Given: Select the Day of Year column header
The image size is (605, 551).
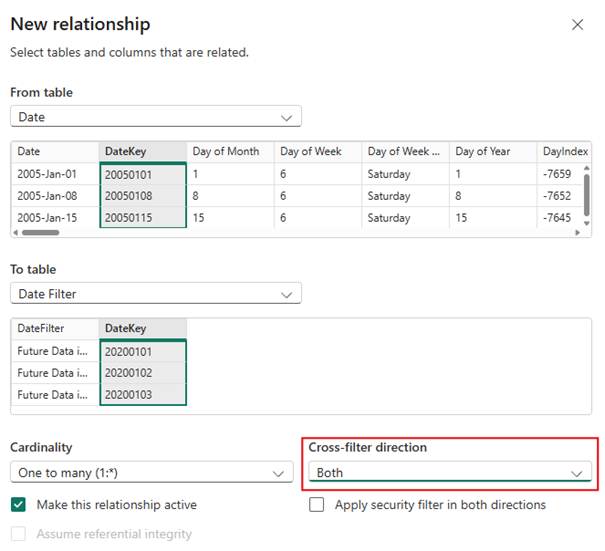Looking at the screenshot, I should coord(491,152).
